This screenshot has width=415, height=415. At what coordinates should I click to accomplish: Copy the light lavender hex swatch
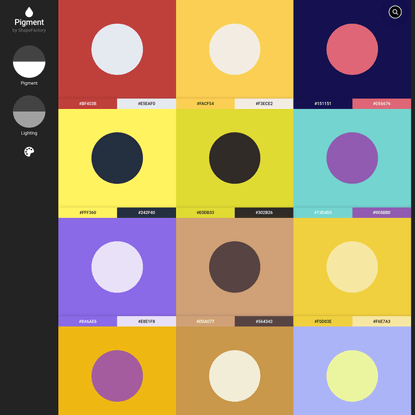146,321
